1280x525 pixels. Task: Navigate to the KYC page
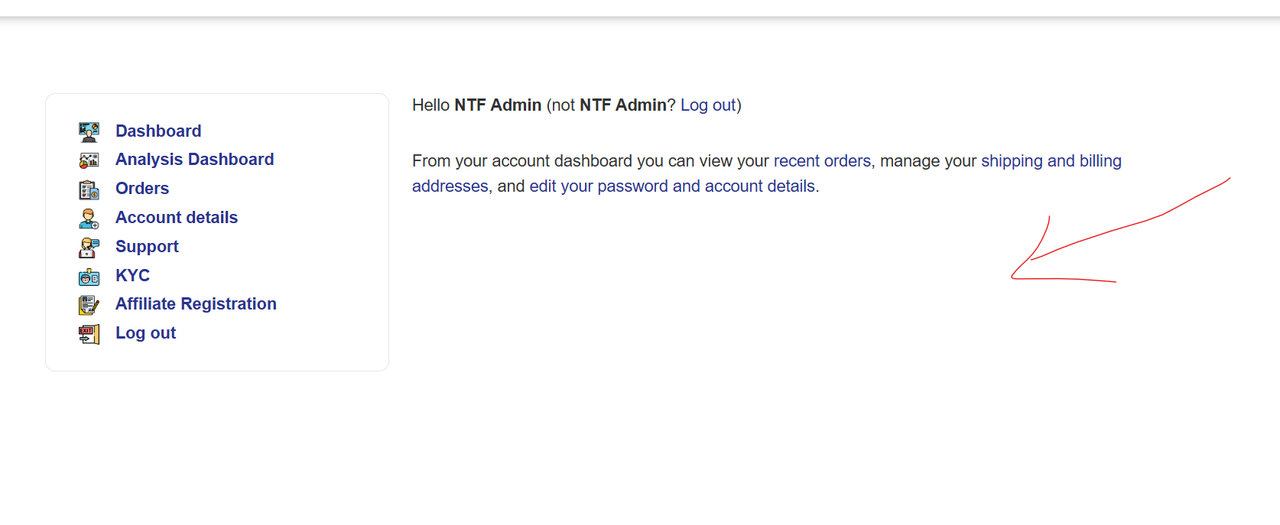[132, 275]
